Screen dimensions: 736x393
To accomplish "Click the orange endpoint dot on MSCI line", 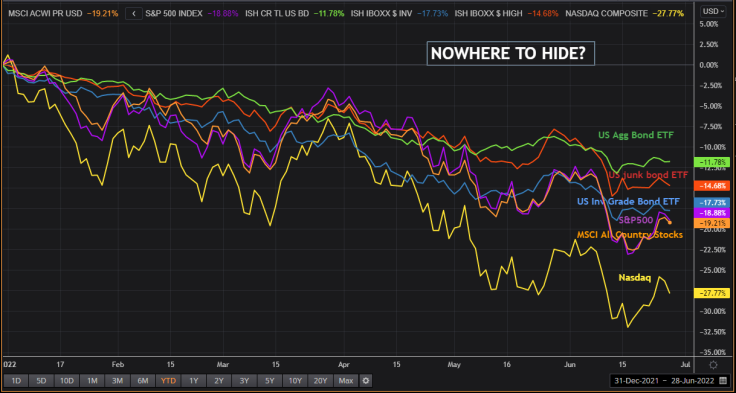I will (670, 222).
